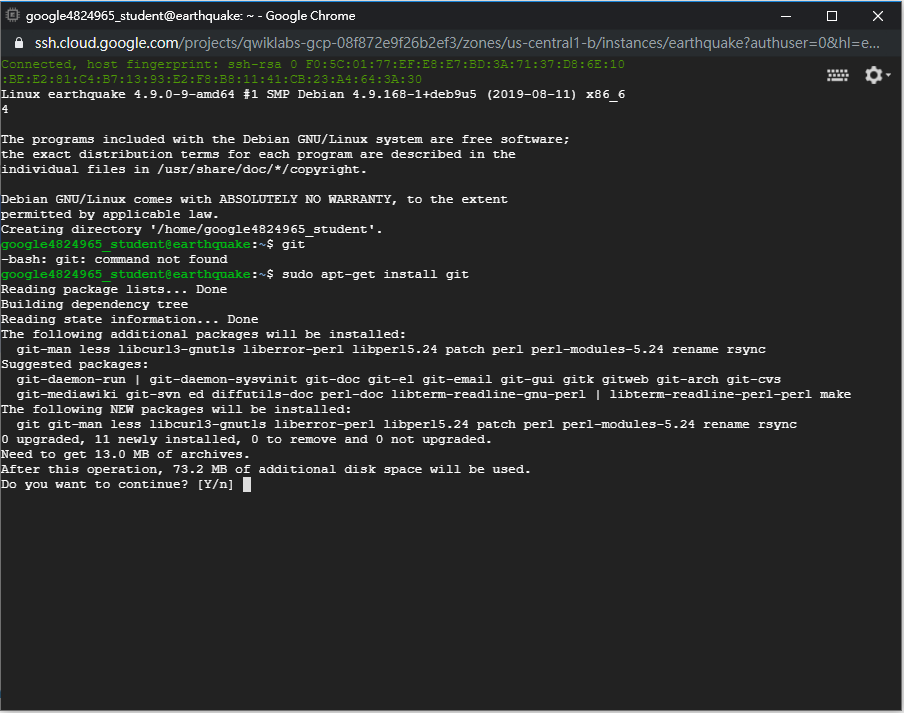Close the Chrome SSH window
This screenshot has height=713, width=904.
click(x=877, y=16)
